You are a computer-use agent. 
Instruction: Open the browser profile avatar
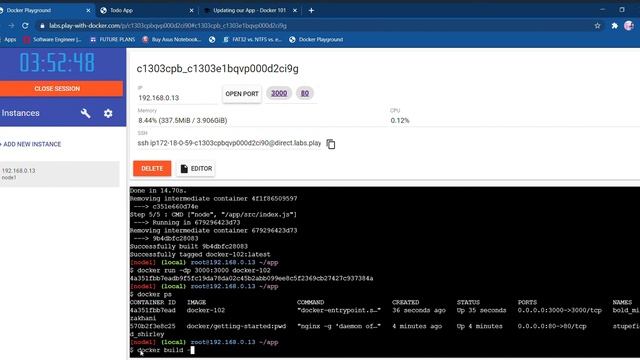pos(629,25)
